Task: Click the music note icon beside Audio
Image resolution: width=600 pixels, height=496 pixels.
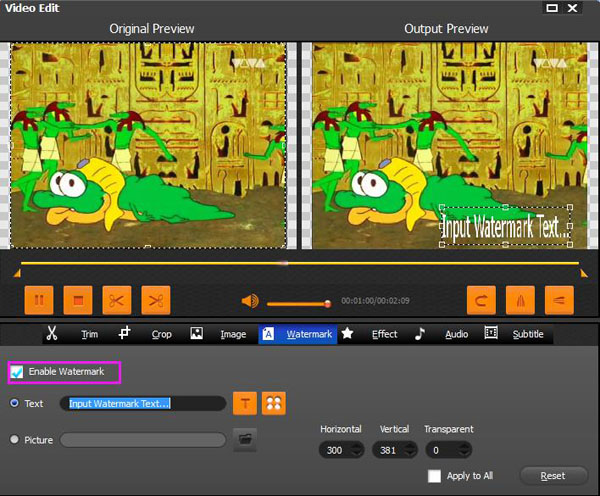Action: (x=420, y=333)
